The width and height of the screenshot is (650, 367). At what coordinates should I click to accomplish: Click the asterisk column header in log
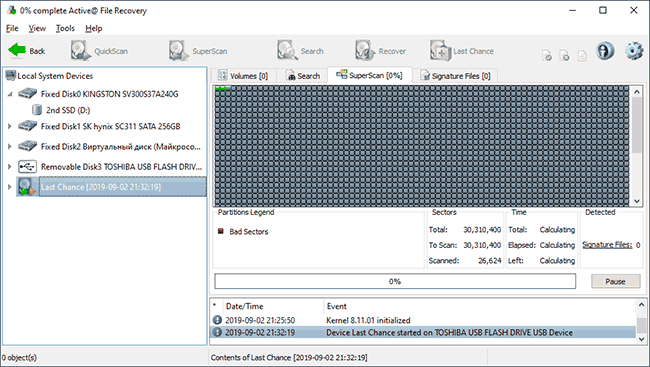214,306
